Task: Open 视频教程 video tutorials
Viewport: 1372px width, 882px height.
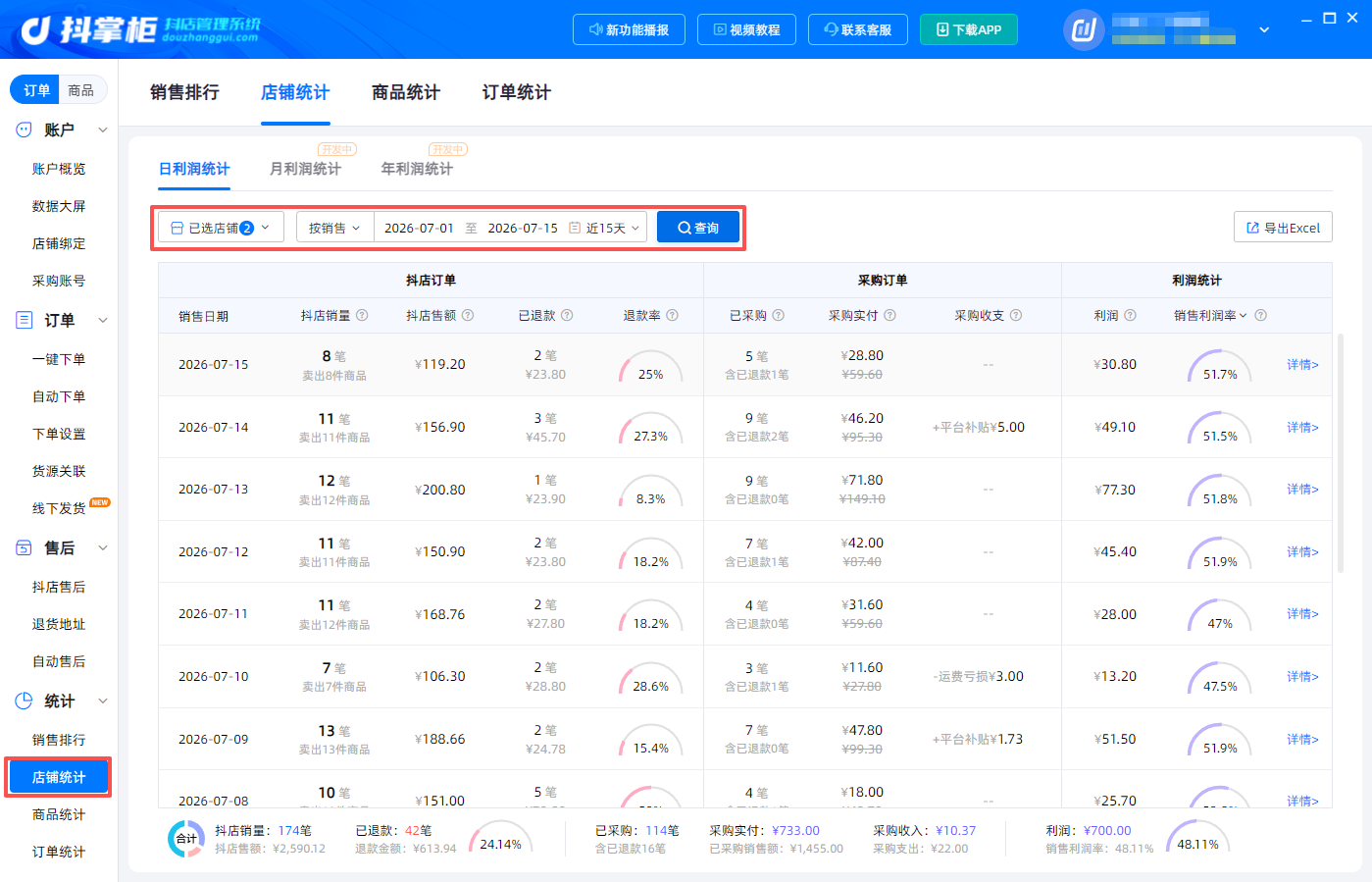Action: pyautogui.click(x=746, y=29)
